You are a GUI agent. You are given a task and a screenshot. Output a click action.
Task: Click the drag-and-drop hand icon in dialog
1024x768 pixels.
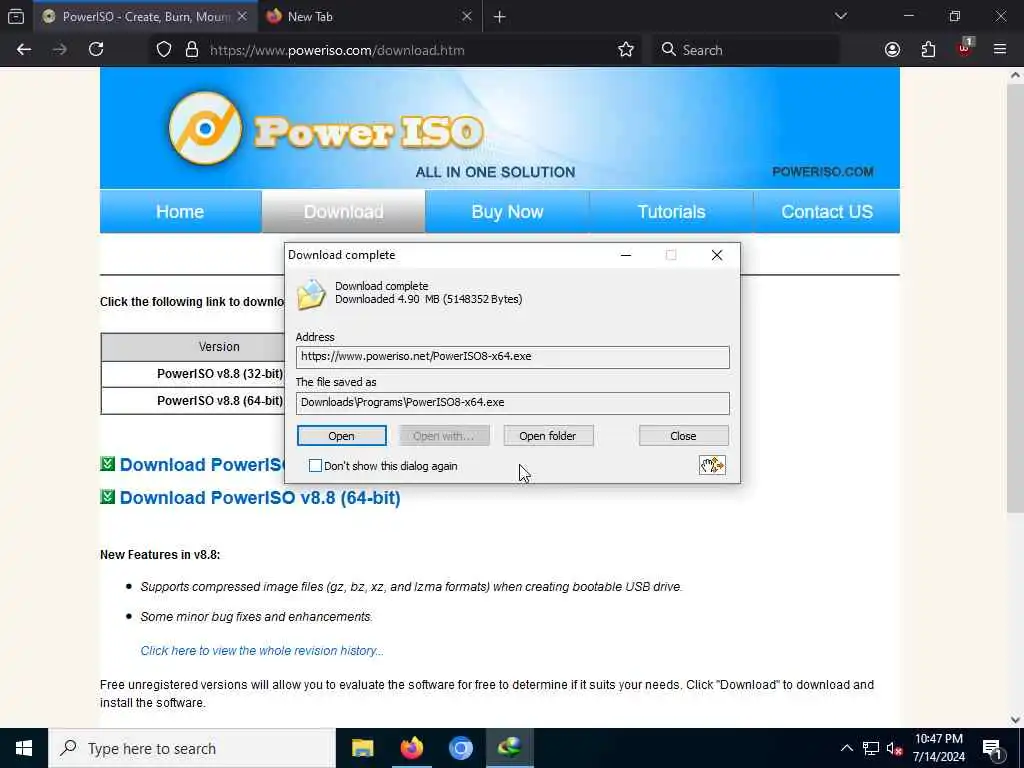click(712, 465)
